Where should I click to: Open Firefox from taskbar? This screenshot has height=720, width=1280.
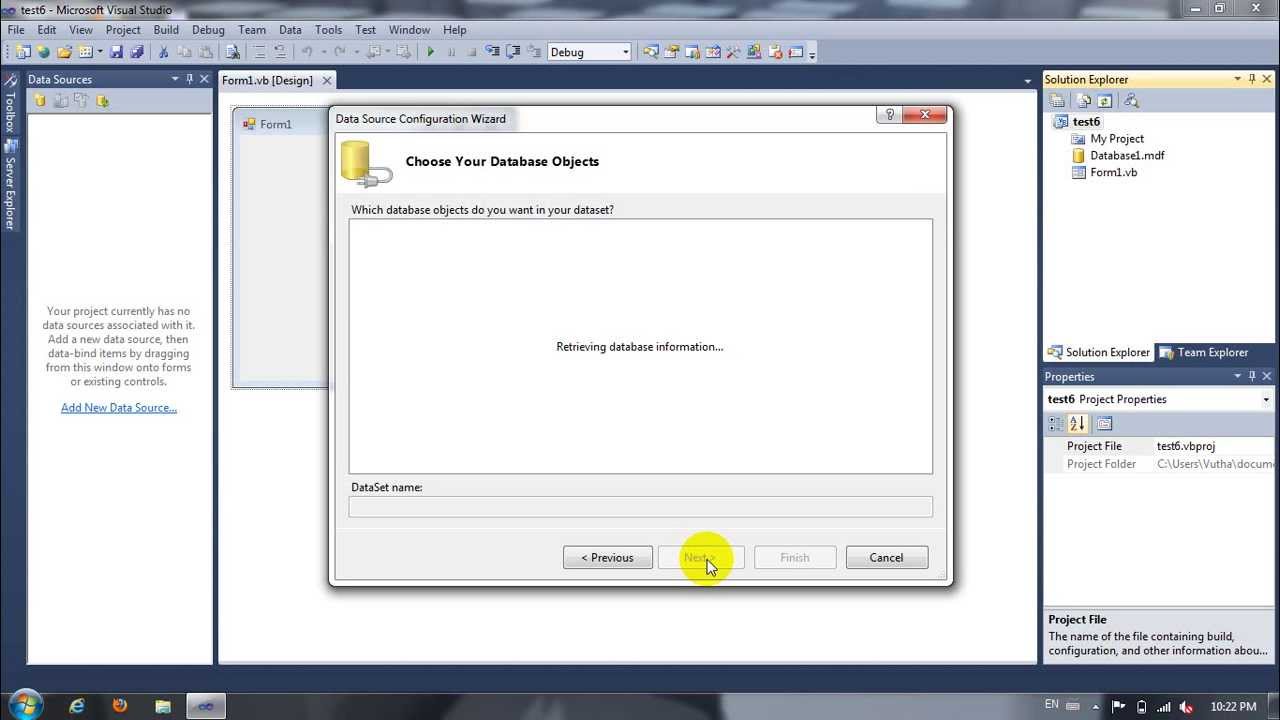tap(120, 706)
